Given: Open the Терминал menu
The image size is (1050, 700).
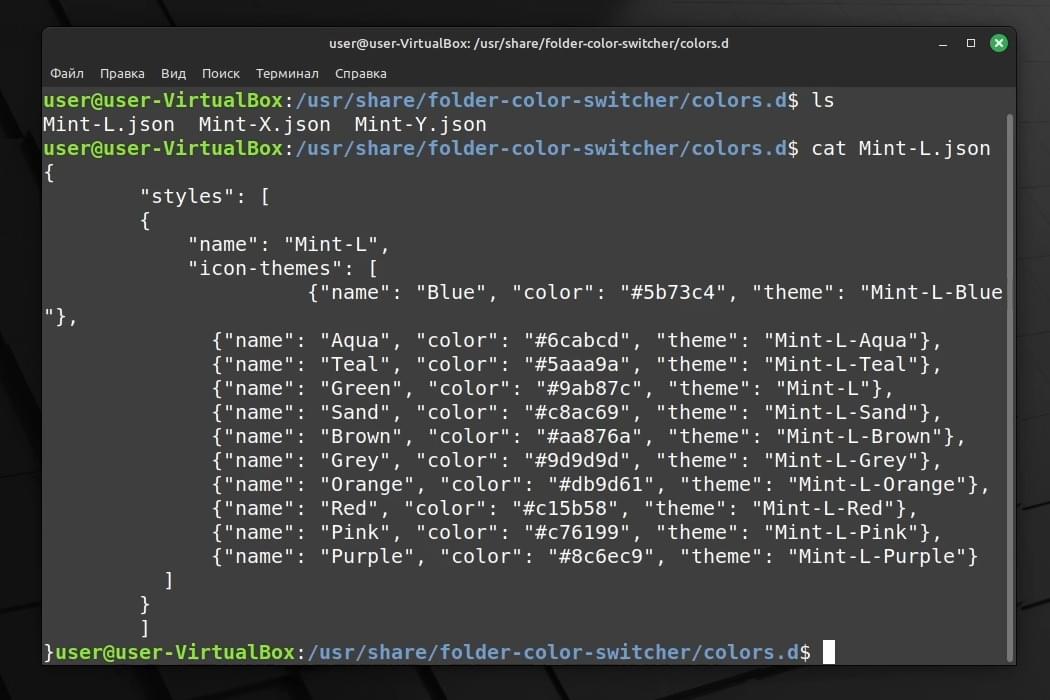Looking at the screenshot, I should click(x=287, y=74).
